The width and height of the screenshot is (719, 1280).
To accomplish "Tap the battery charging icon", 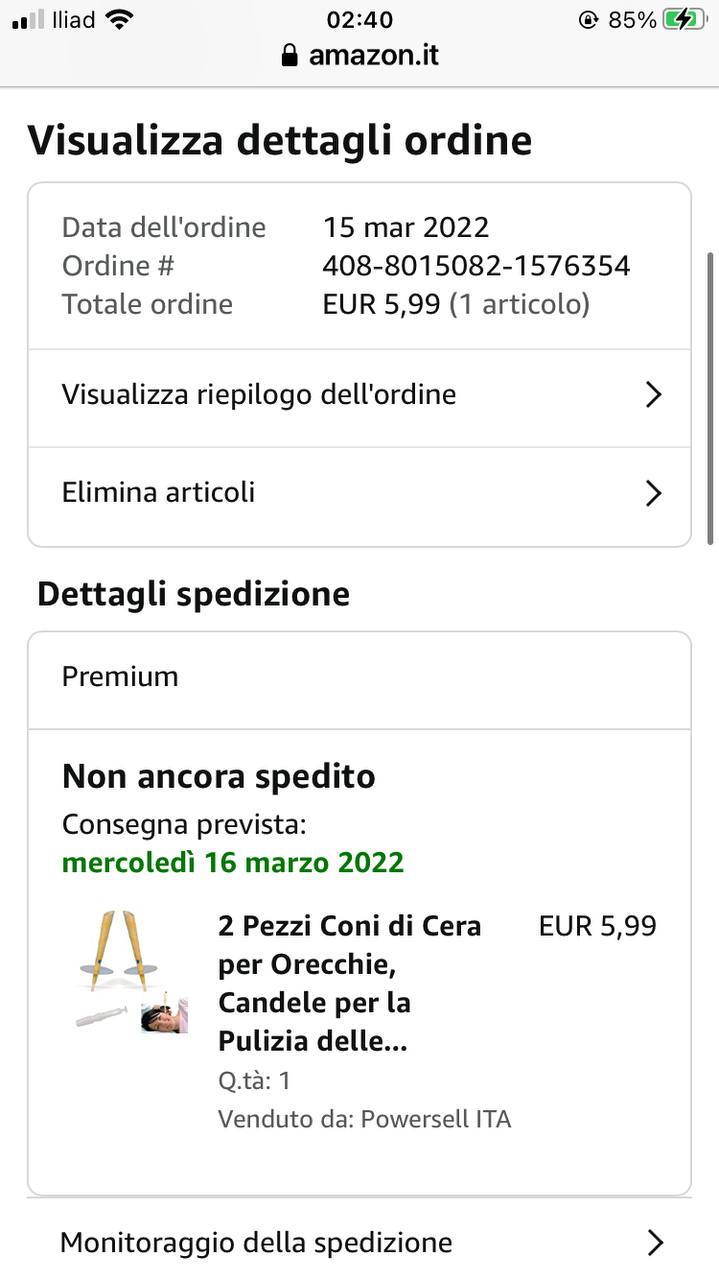I will click(x=684, y=20).
